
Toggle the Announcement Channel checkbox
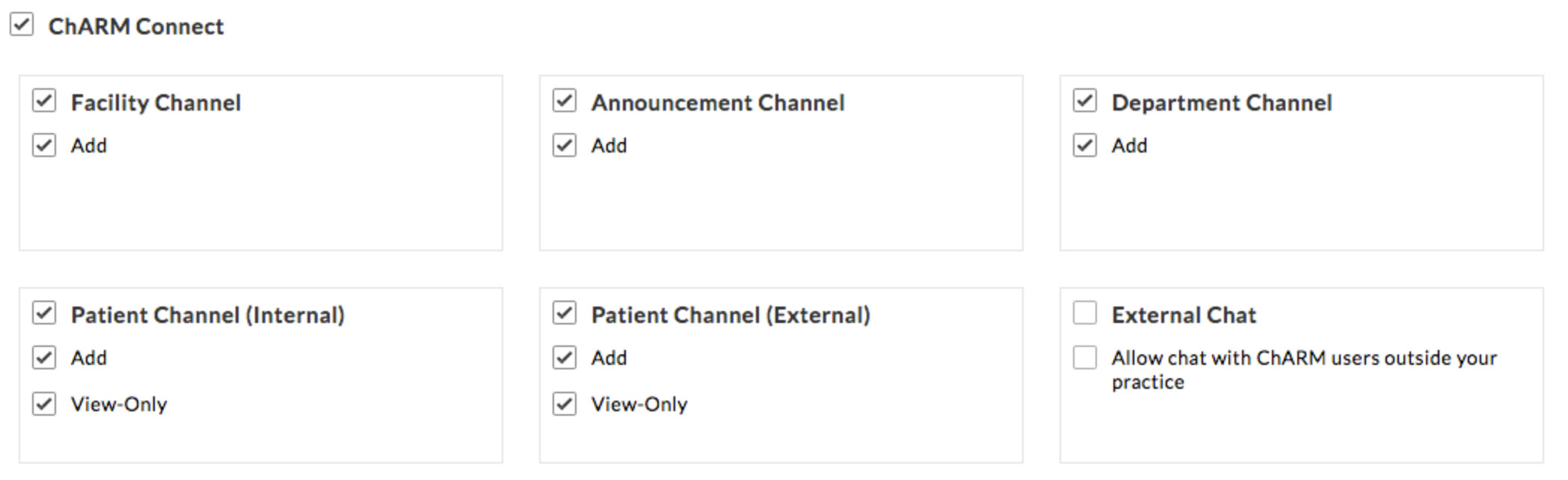(565, 100)
